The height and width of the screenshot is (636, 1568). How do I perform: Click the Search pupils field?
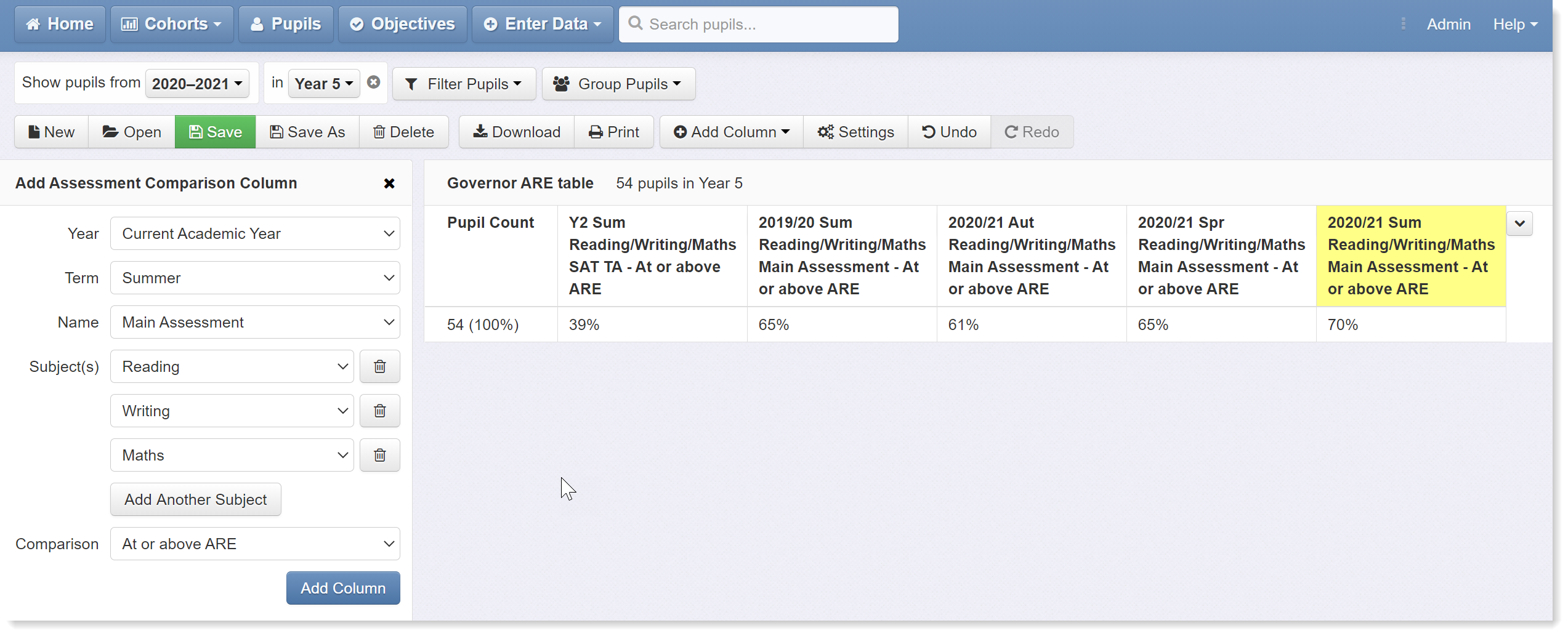click(x=758, y=24)
